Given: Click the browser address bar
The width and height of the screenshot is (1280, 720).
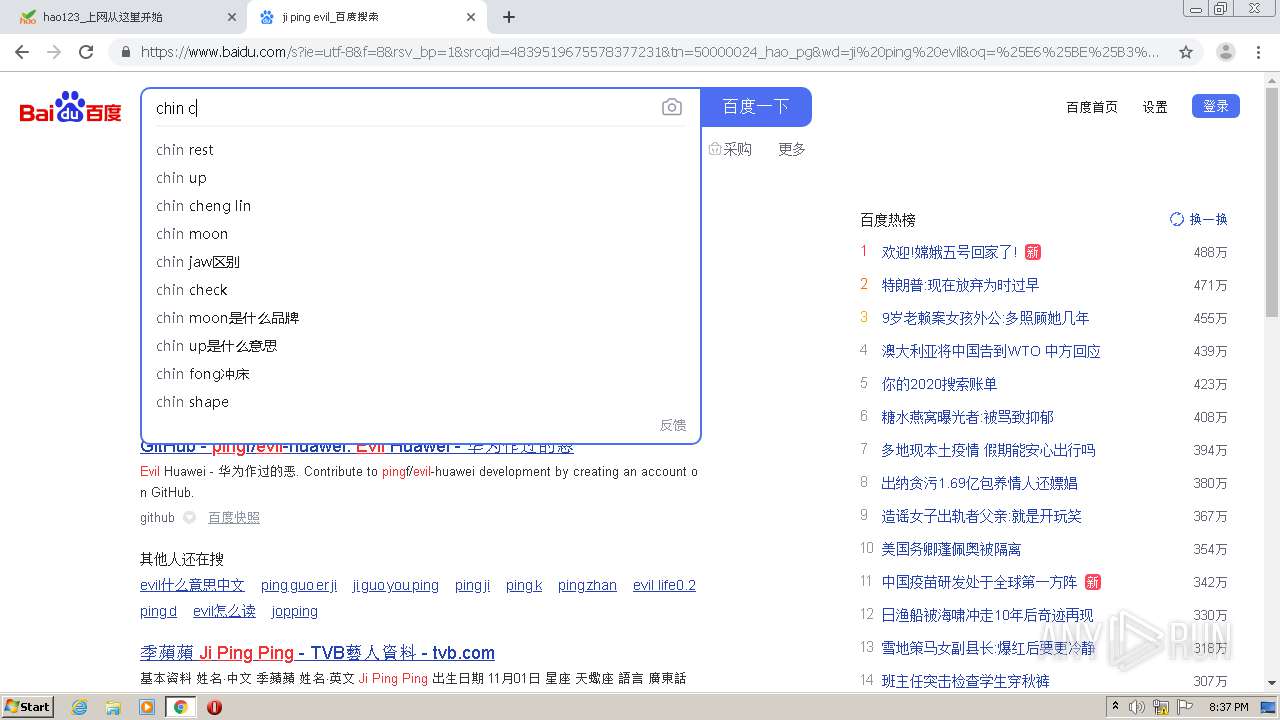Looking at the screenshot, I should click(650, 52).
